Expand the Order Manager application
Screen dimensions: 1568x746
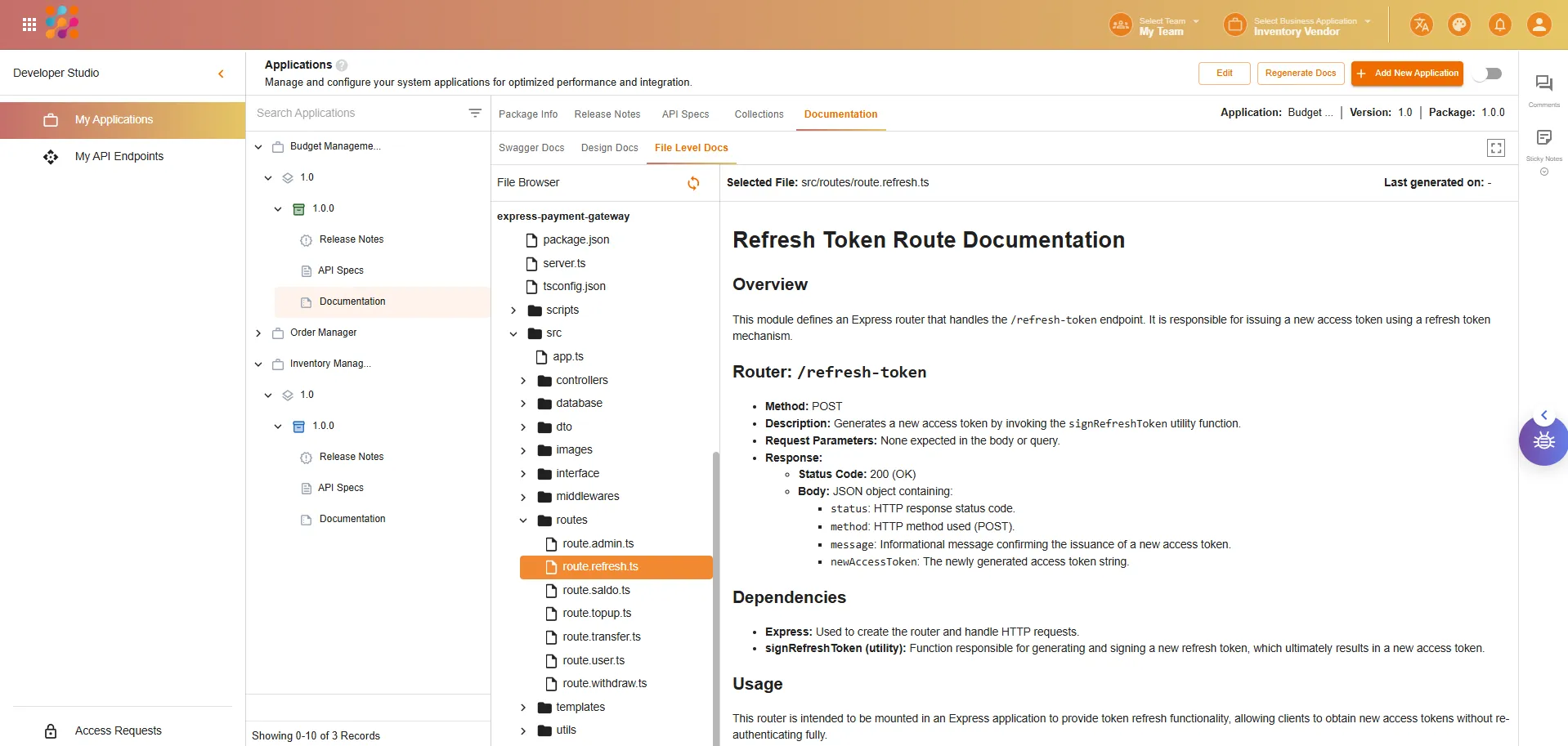coord(258,333)
